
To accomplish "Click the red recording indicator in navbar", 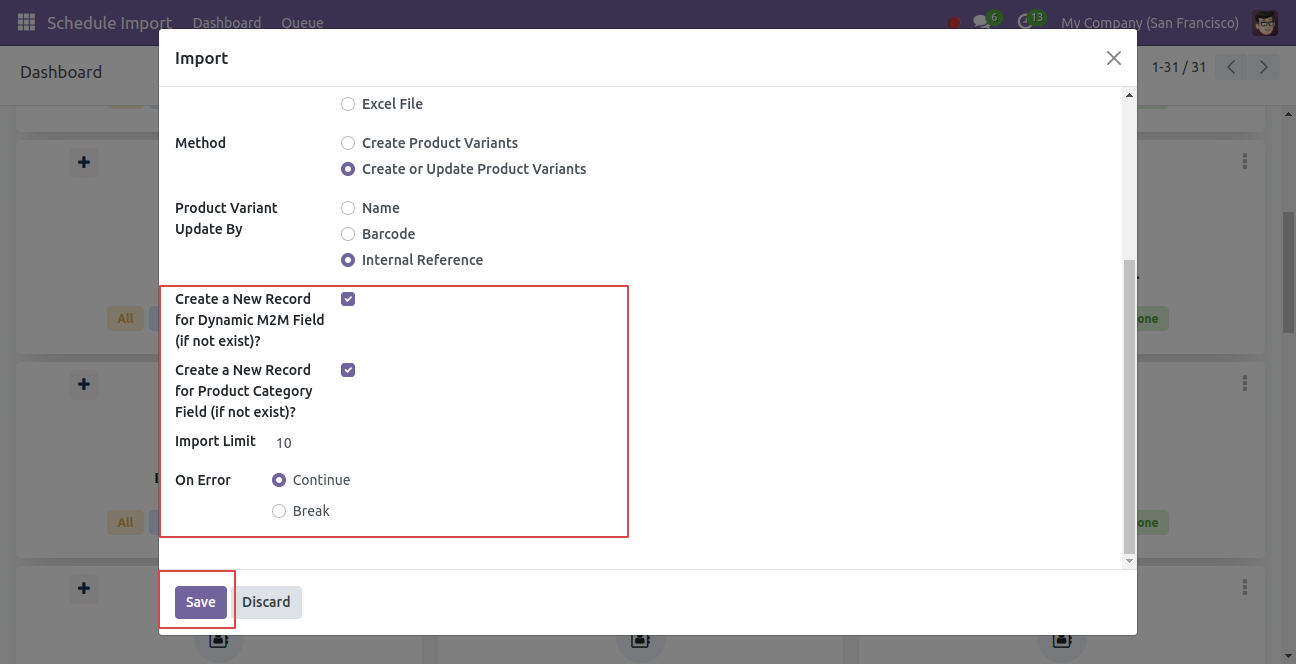I will coord(955,23).
